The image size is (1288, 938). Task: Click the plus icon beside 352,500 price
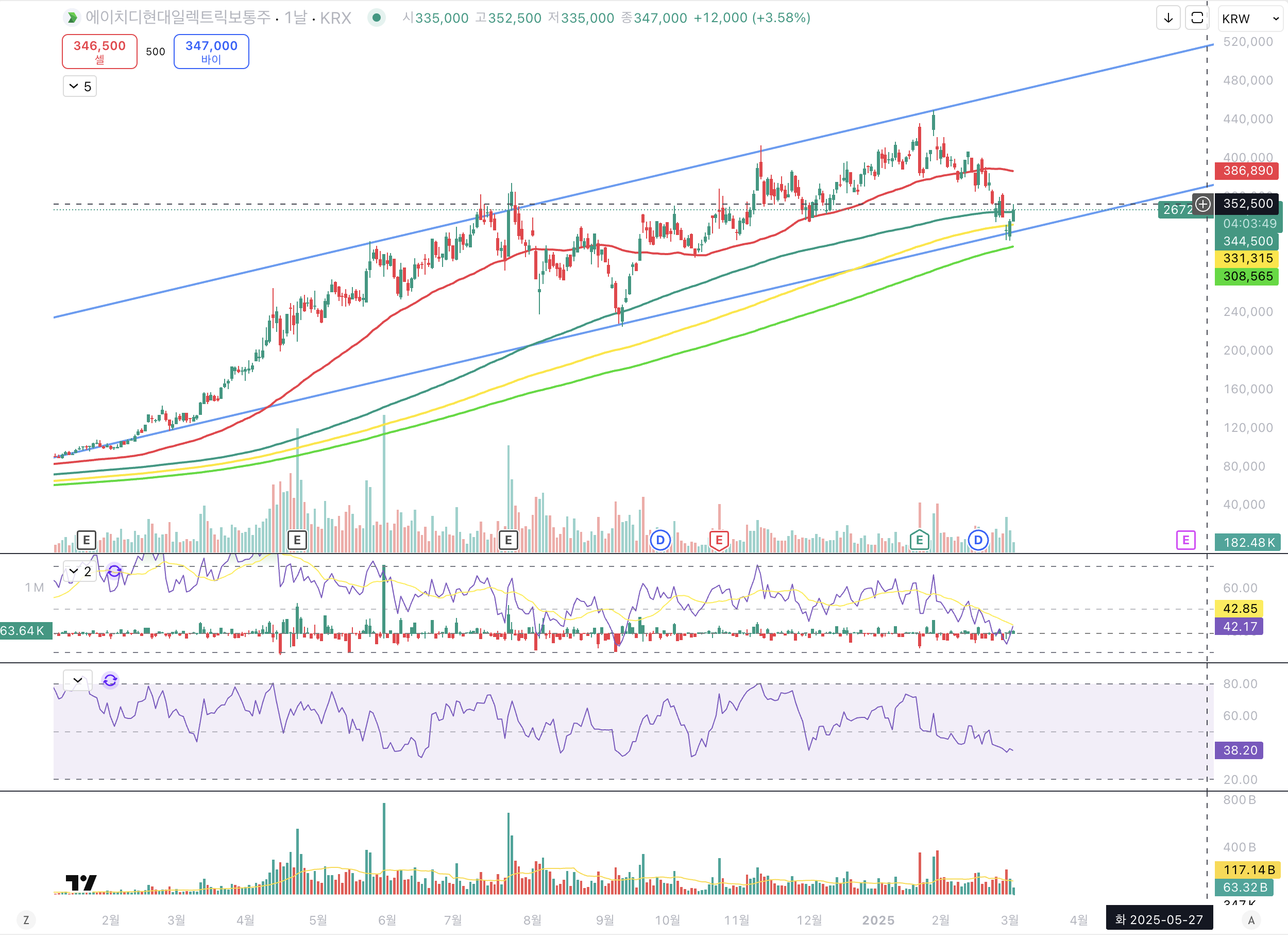pyautogui.click(x=1202, y=204)
